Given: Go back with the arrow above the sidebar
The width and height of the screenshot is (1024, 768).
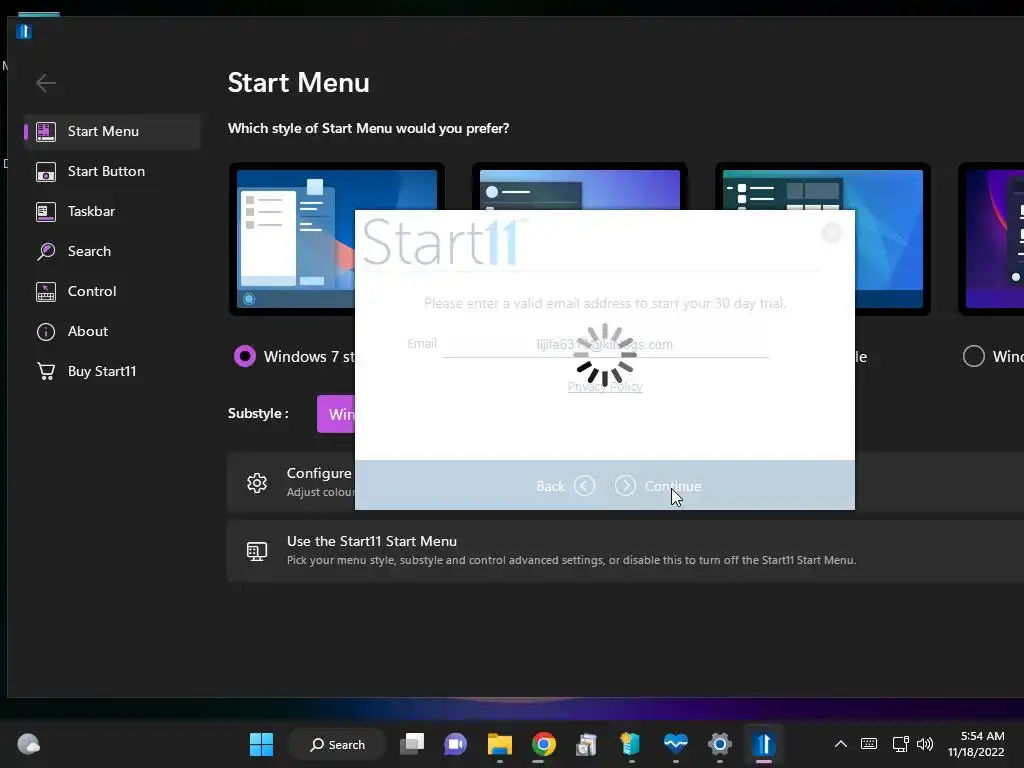Looking at the screenshot, I should (x=46, y=83).
